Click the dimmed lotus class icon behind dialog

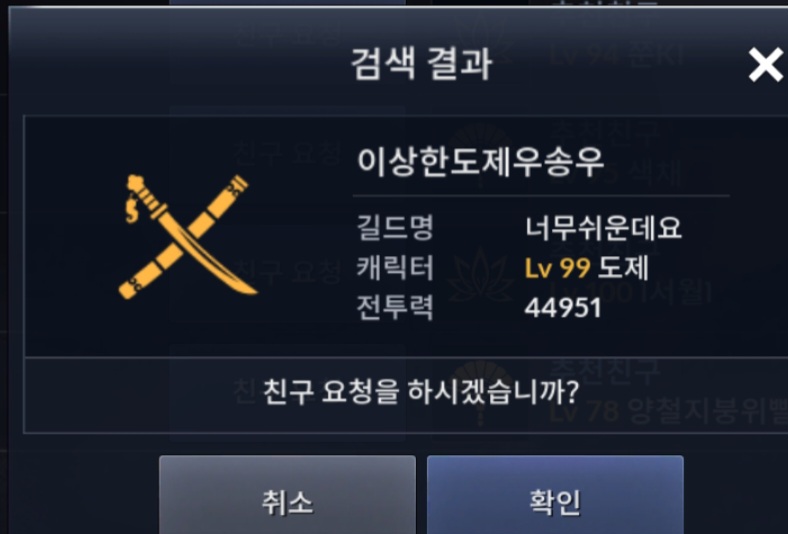[x=480, y=275]
